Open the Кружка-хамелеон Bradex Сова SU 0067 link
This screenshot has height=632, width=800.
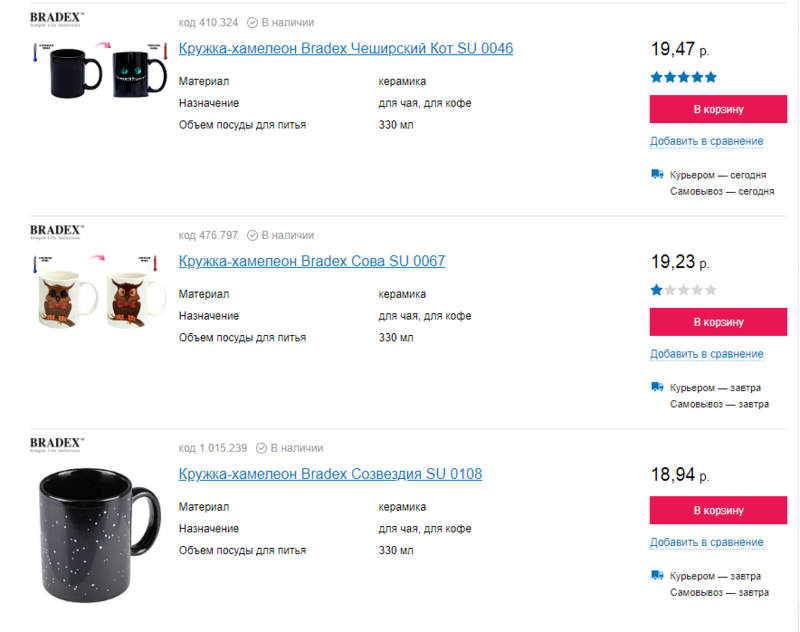point(311,261)
